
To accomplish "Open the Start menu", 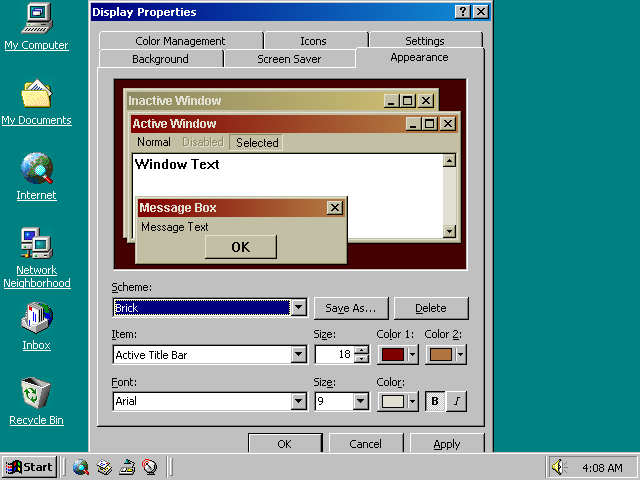I will [x=29, y=467].
